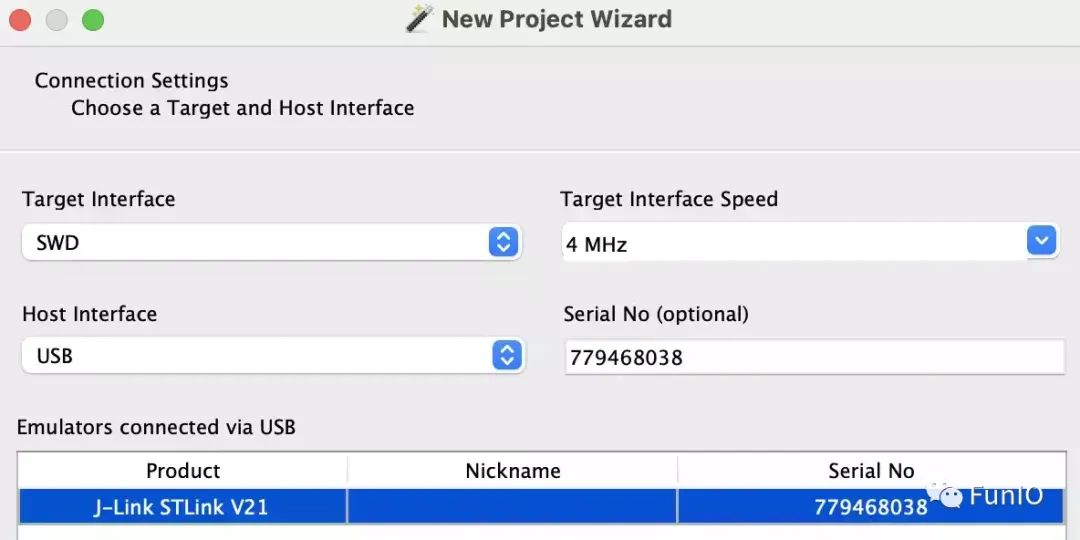Viewport: 1080px width, 540px height.
Task: Minimize the wizard with the yellow button
Action: (56, 20)
